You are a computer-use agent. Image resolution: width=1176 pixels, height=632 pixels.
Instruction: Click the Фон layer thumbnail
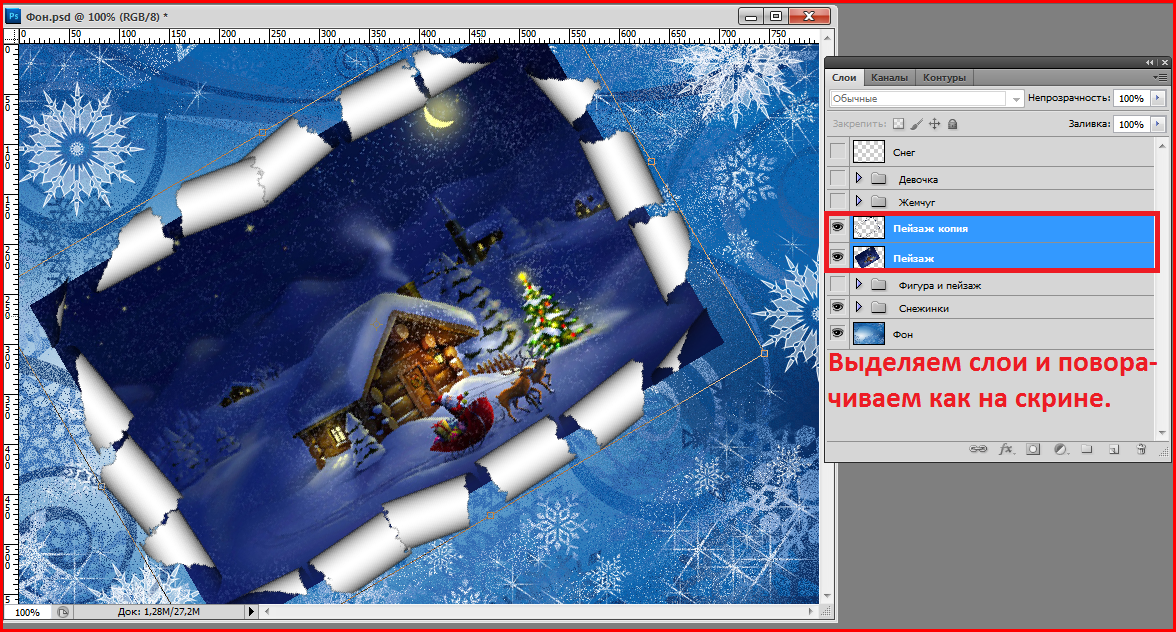(868, 334)
